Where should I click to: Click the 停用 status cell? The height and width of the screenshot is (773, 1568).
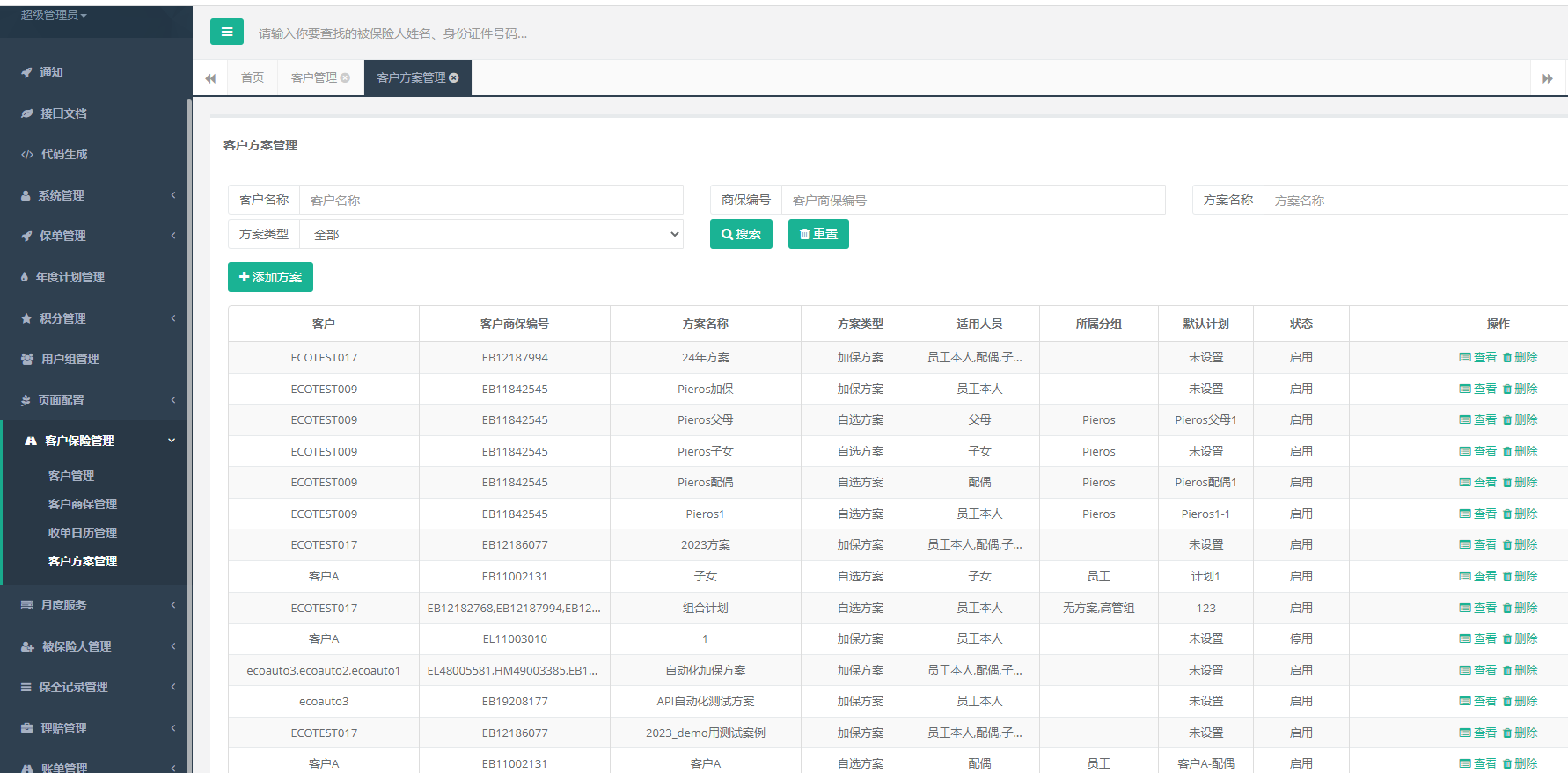[x=1301, y=638]
